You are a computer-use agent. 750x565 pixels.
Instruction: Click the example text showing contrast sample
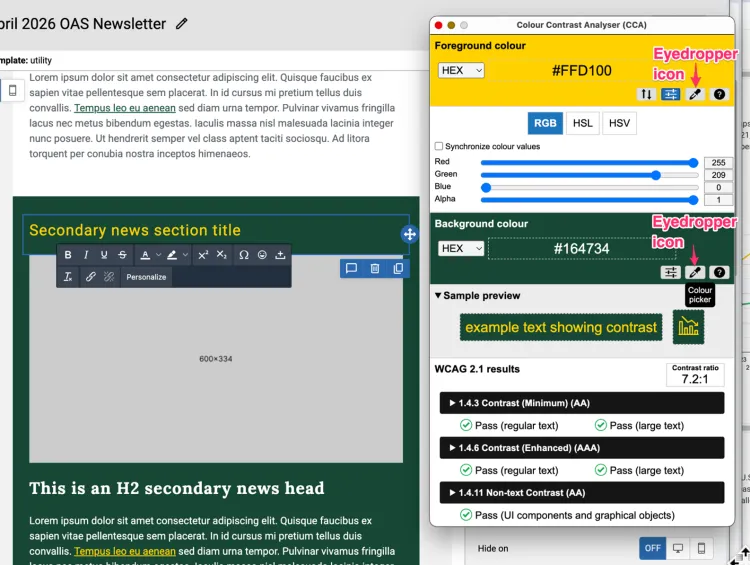pos(561,327)
